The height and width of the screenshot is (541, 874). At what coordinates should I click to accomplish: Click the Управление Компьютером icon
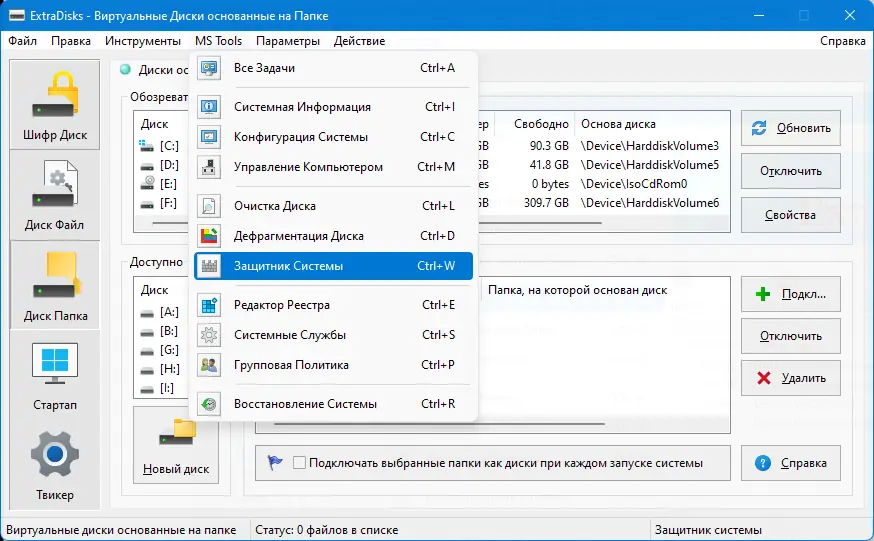(x=209, y=167)
